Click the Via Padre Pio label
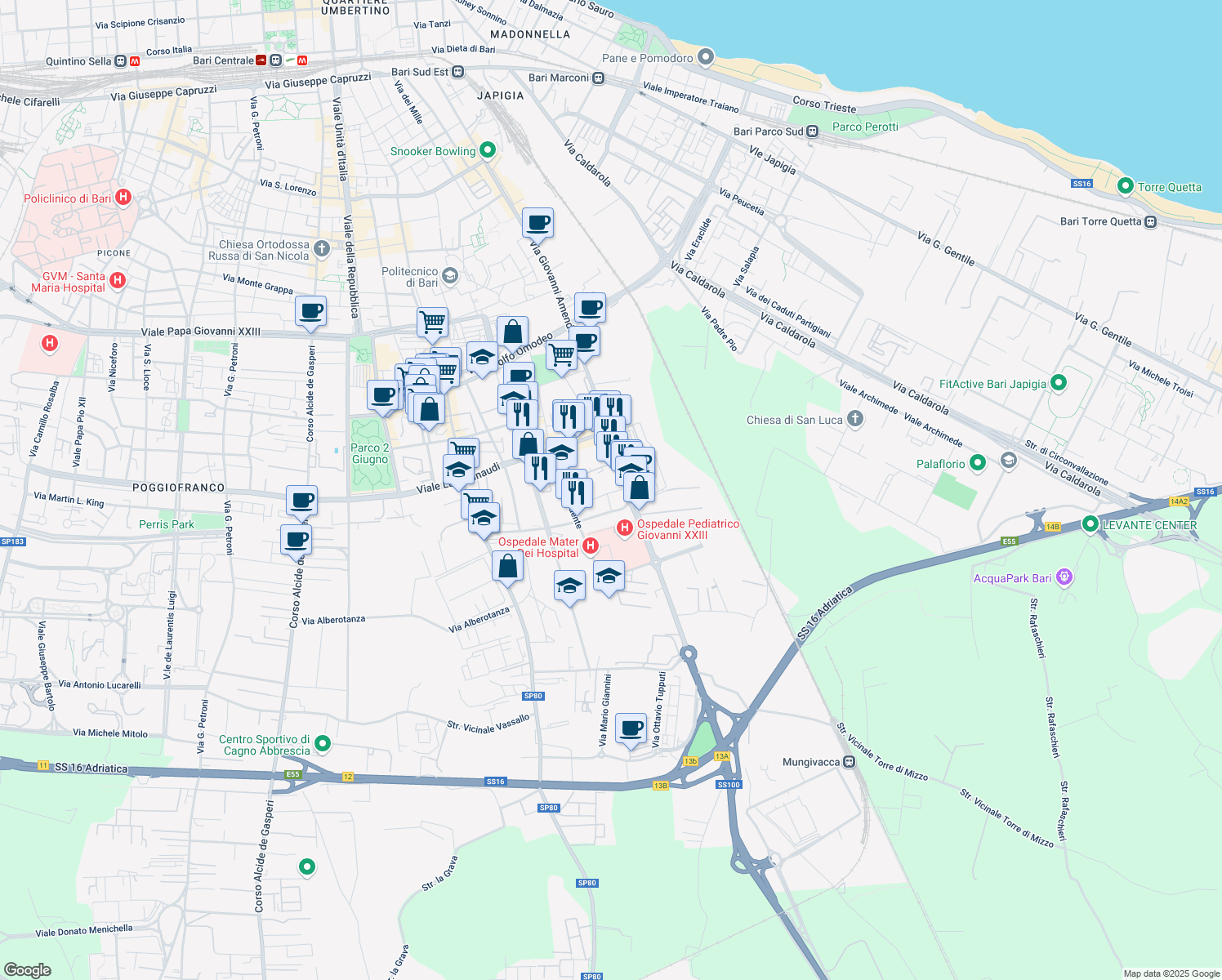The height and width of the screenshot is (980, 1222). (x=720, y=329)
